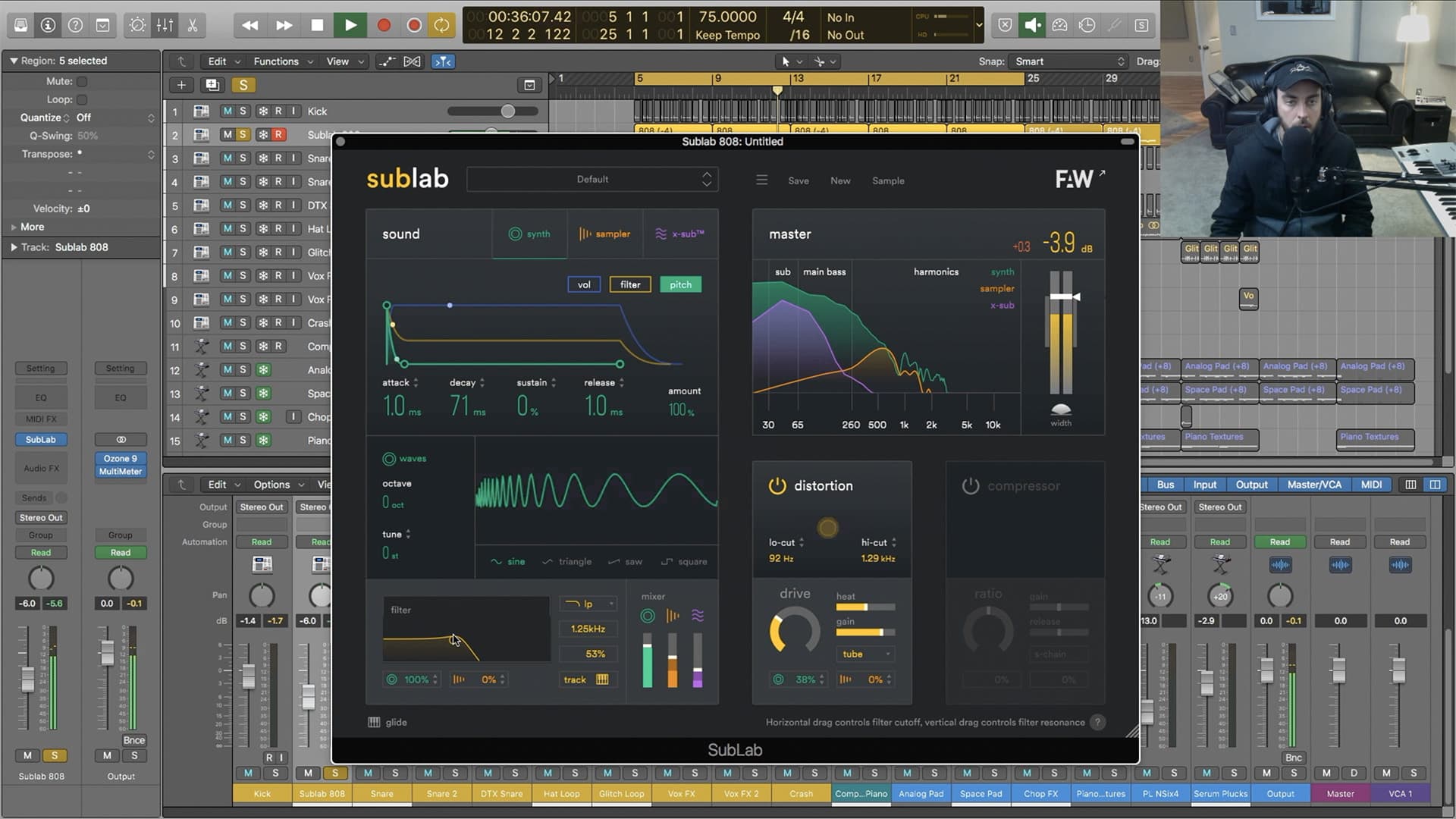Turn on the compressor power toggle
Viewport: 1456px width, 819px height.
click(x=971, y=486)
